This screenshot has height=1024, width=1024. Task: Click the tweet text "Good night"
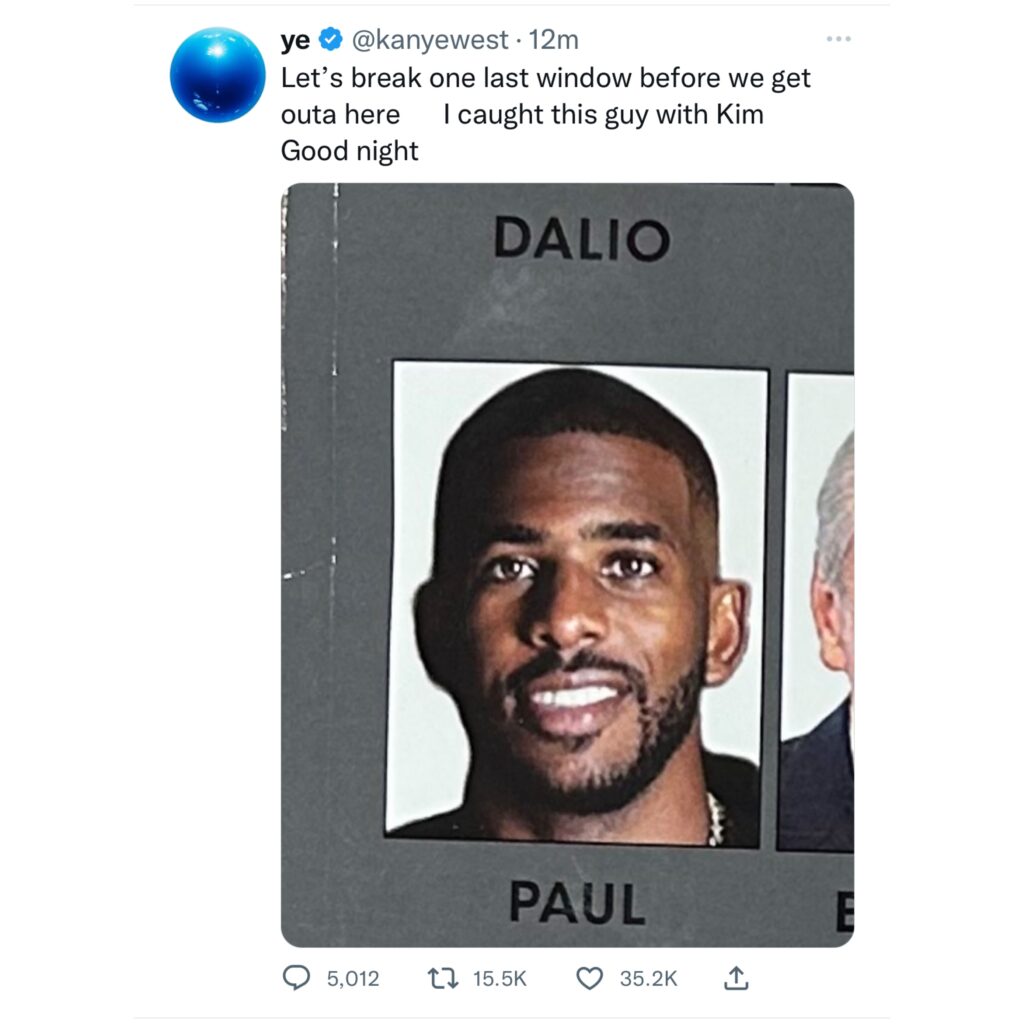click(x=349, y=152)
